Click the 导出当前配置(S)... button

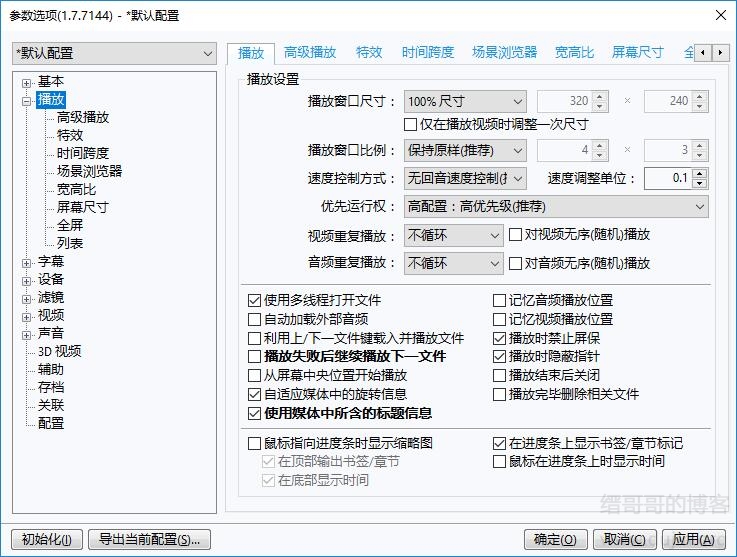click(x=149, y=539)
